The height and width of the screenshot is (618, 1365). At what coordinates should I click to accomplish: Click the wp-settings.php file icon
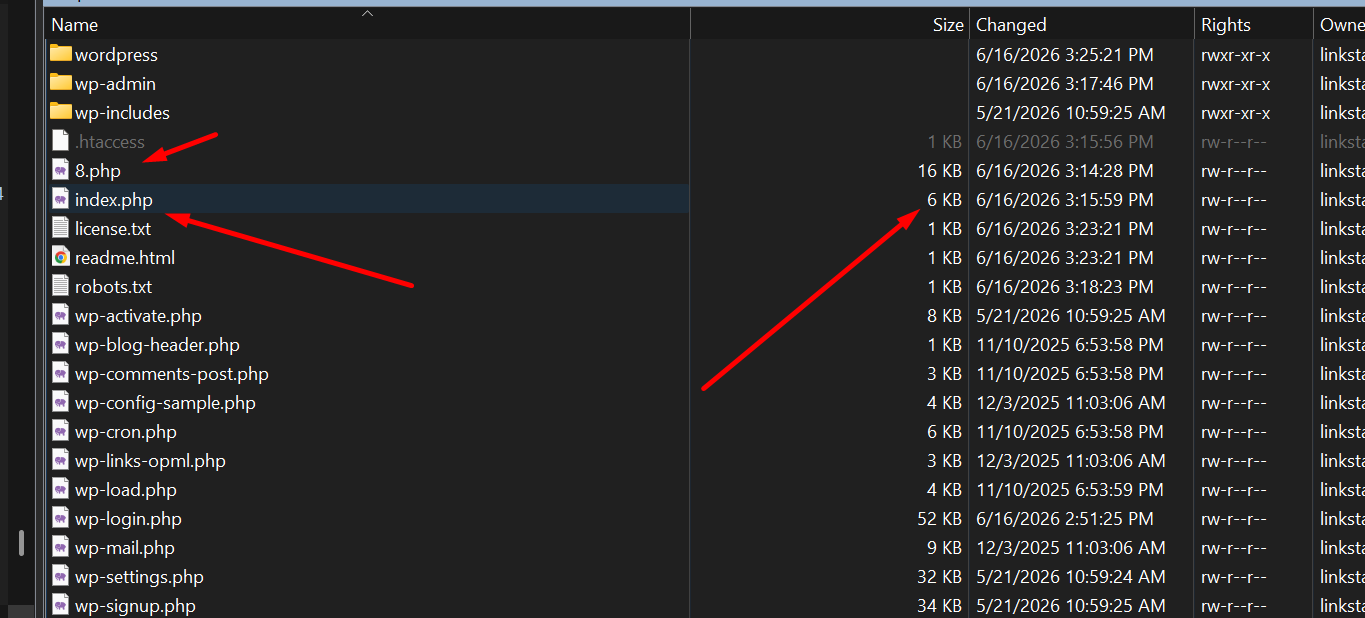pos(61,576)
